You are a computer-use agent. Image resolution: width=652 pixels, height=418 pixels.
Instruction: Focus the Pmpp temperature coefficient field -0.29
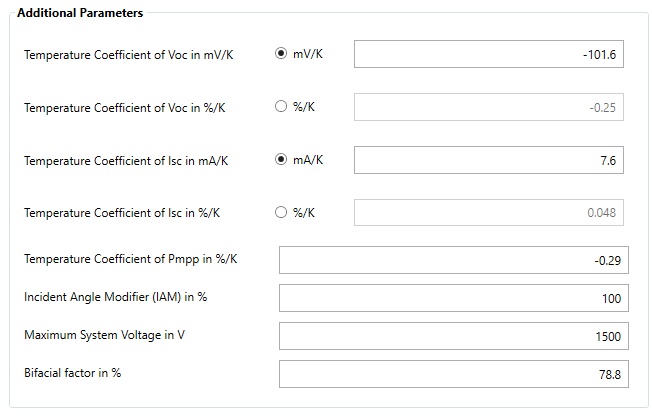tap(453, 260)
